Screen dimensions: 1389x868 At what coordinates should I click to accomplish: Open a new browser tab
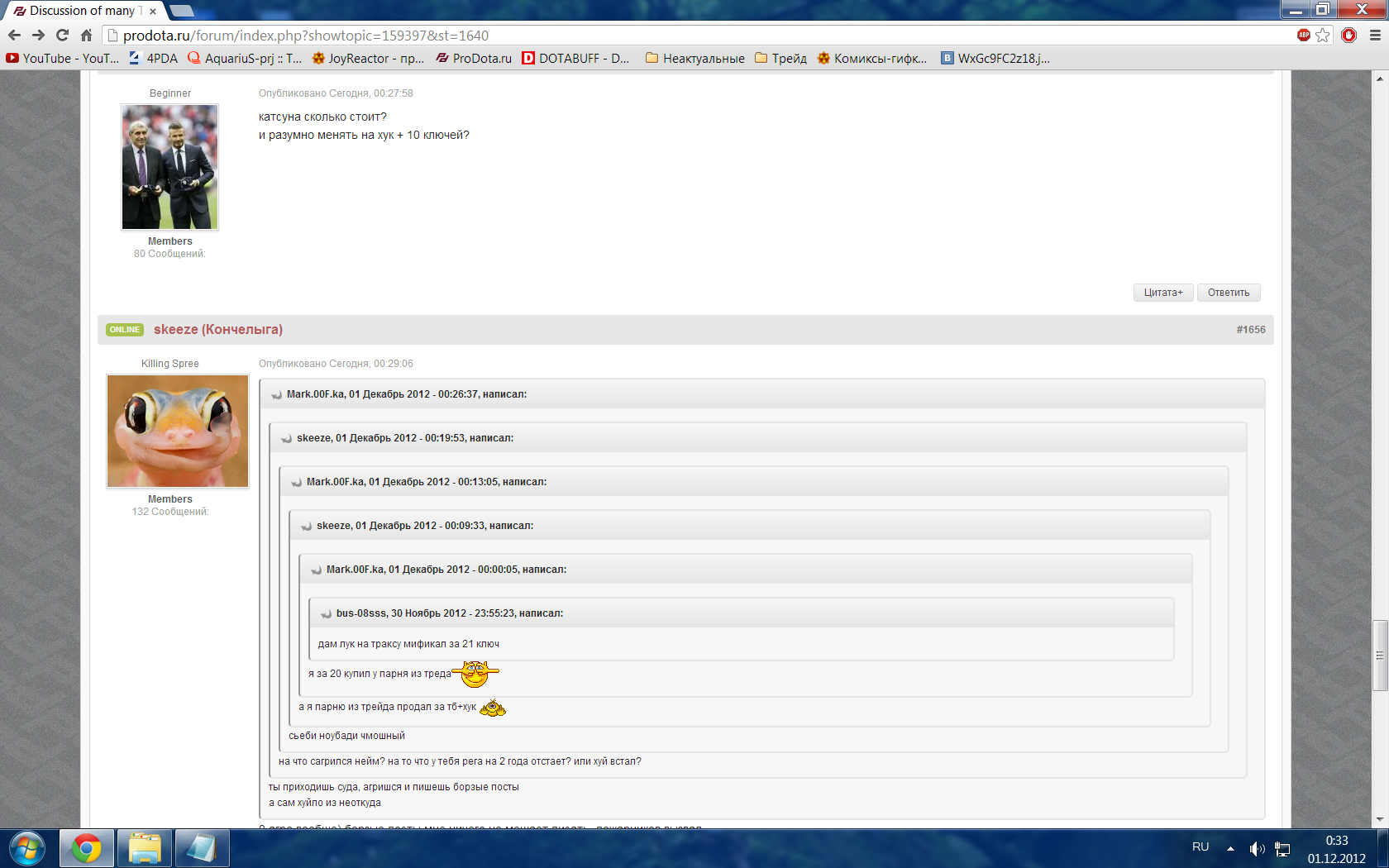pos(182,11)
